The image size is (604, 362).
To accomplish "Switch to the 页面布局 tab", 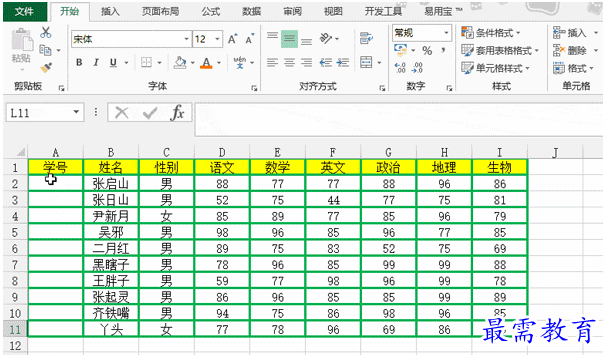I will [160, 12].
